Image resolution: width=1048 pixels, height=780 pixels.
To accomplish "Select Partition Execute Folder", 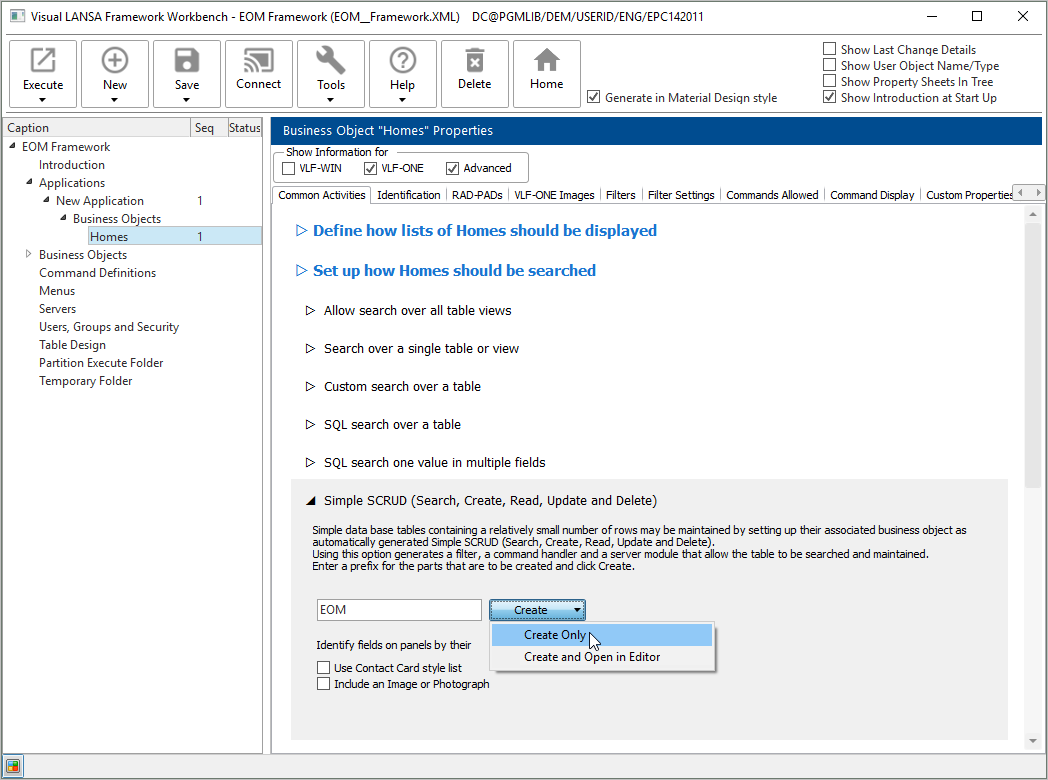I will [x=101, y=363].
